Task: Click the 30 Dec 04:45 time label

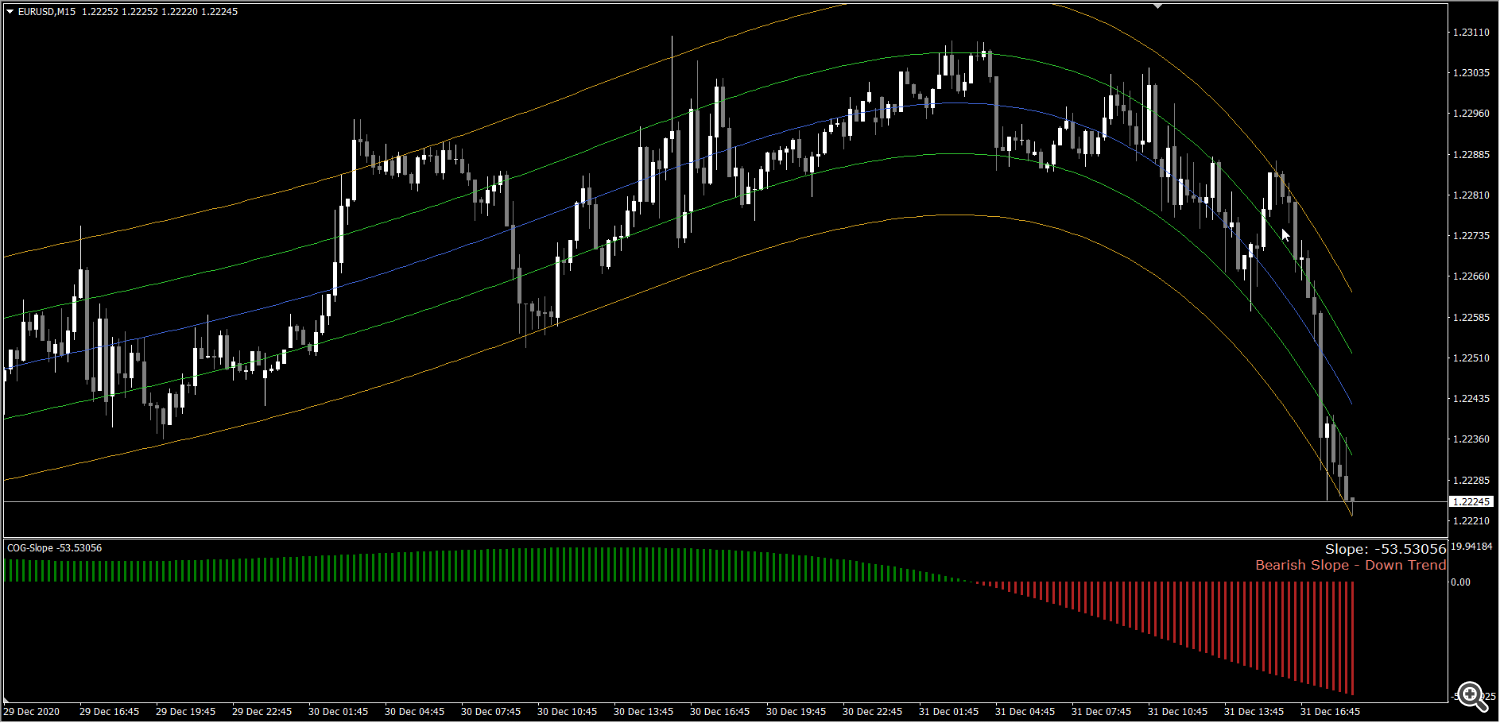Action: (415, 713)
